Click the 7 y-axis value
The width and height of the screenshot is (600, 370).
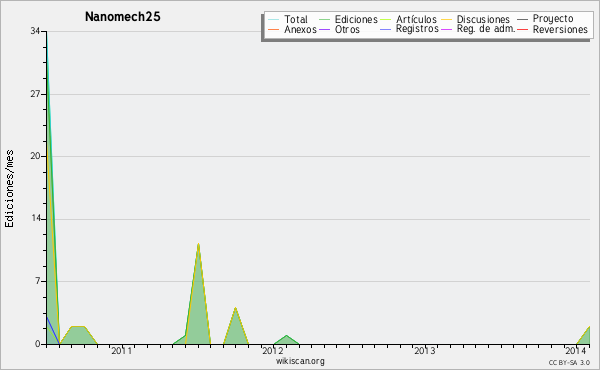tap(38, 281)
